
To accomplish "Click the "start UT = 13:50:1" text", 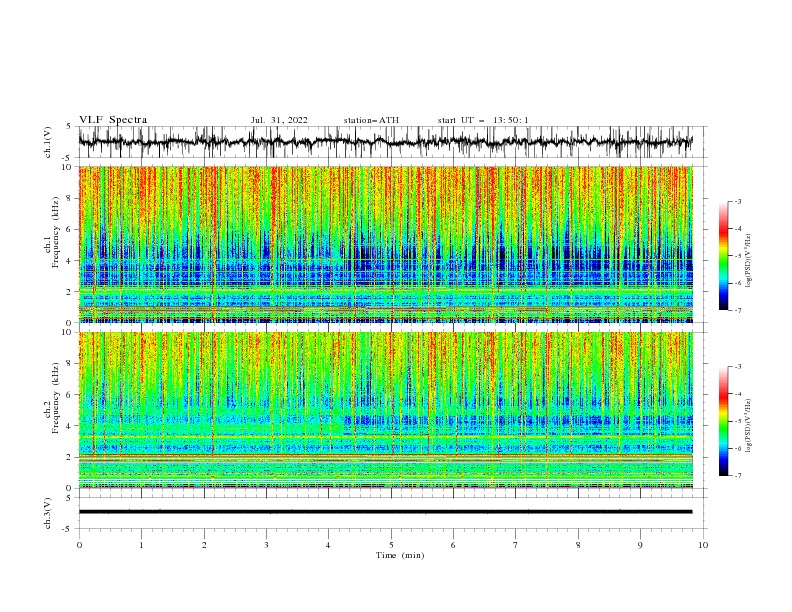I will tap(483, 120).
